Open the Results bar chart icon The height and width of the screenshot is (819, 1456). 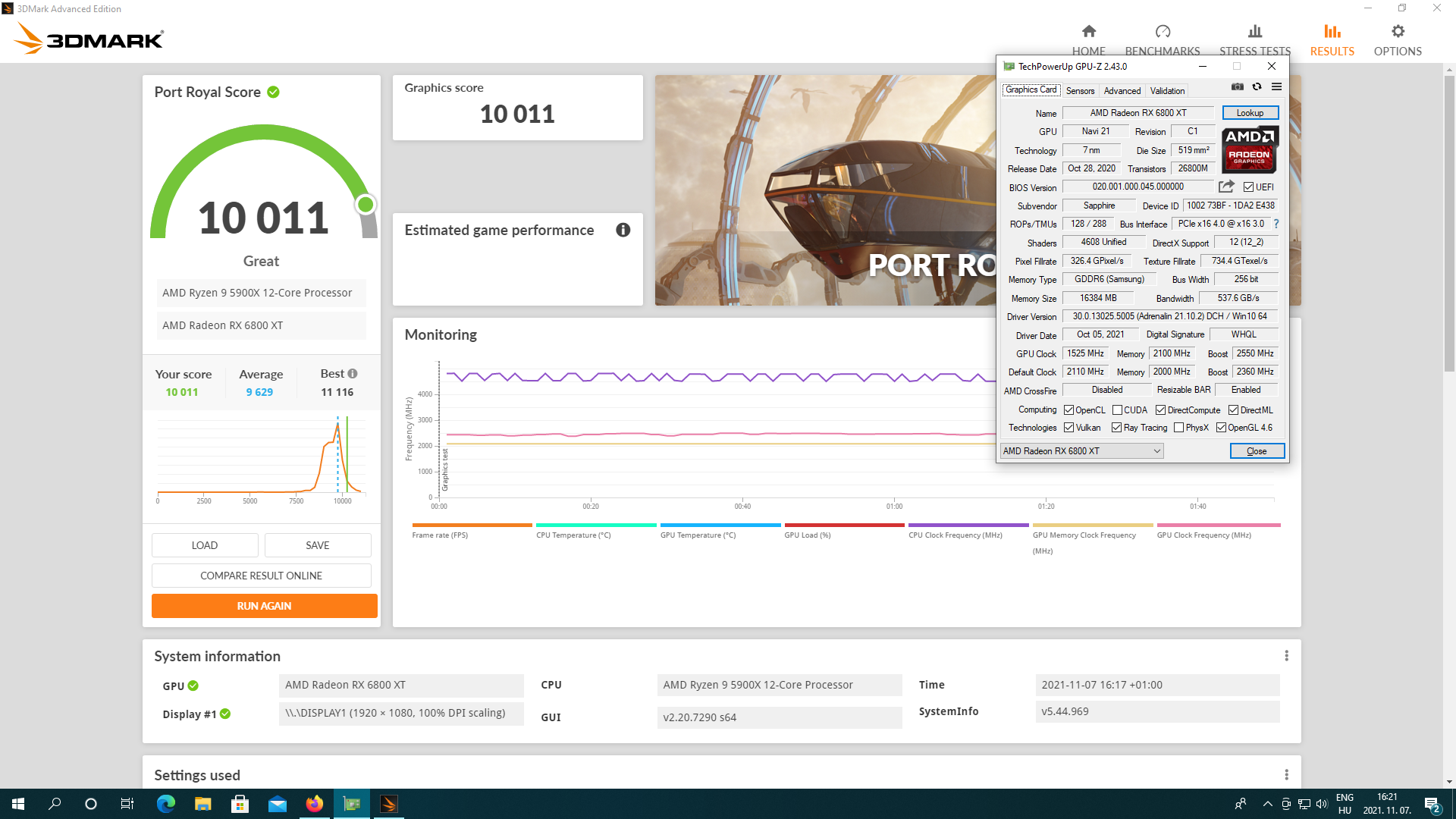(x=1332, y=31)
